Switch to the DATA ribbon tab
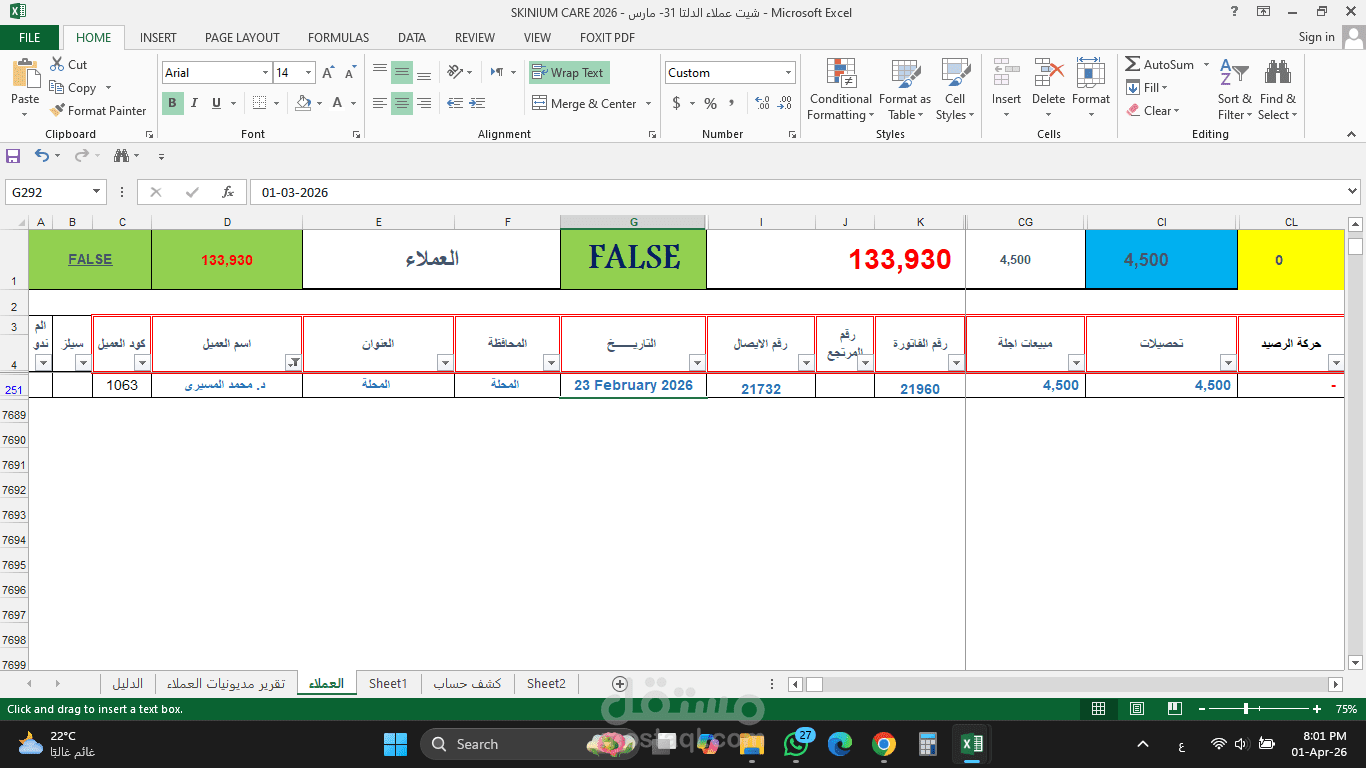The width and height of the screenshot is (1366, 768). coord(412,38)
